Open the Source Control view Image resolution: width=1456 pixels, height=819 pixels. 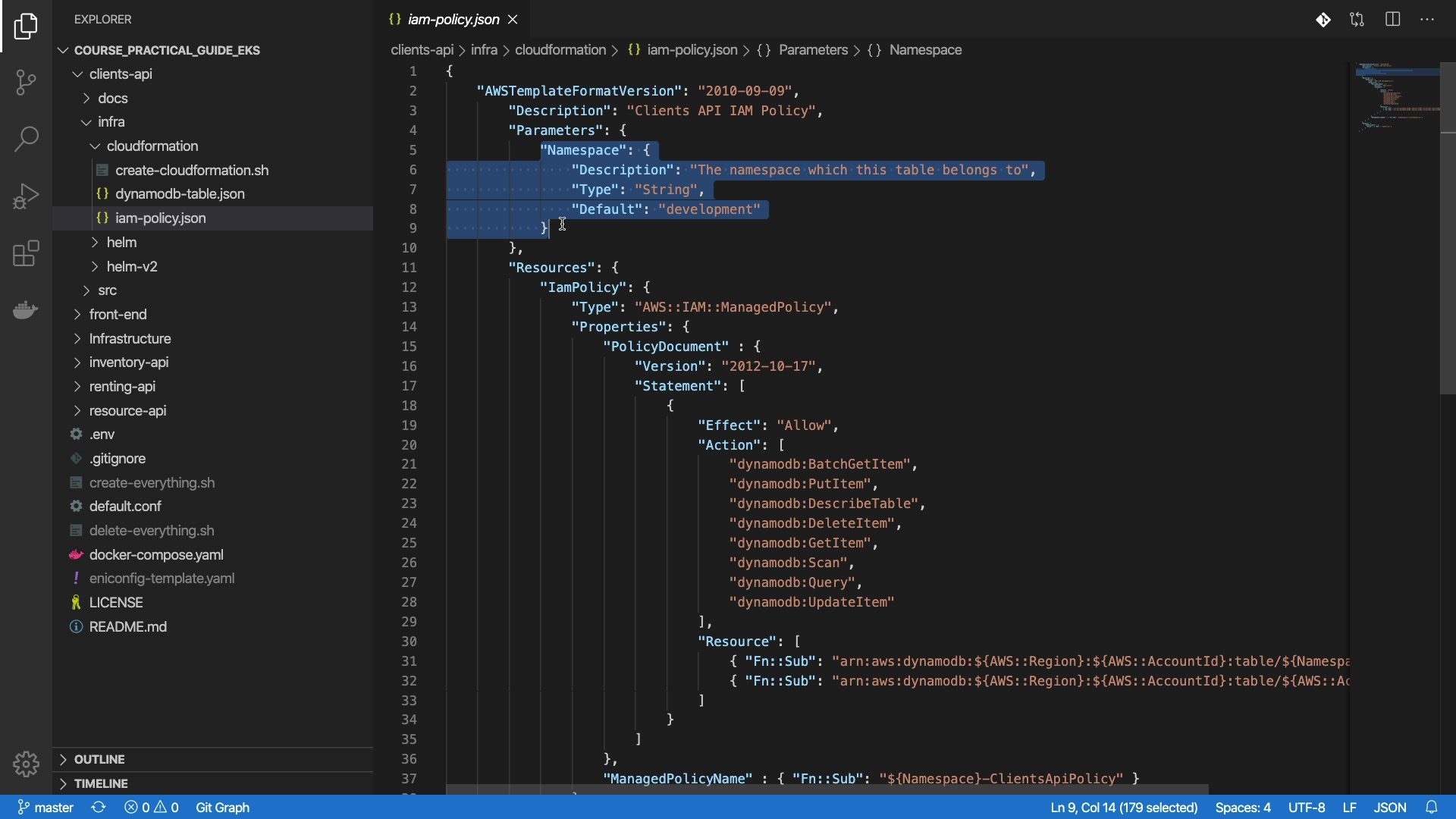click(x=26, y=82)
